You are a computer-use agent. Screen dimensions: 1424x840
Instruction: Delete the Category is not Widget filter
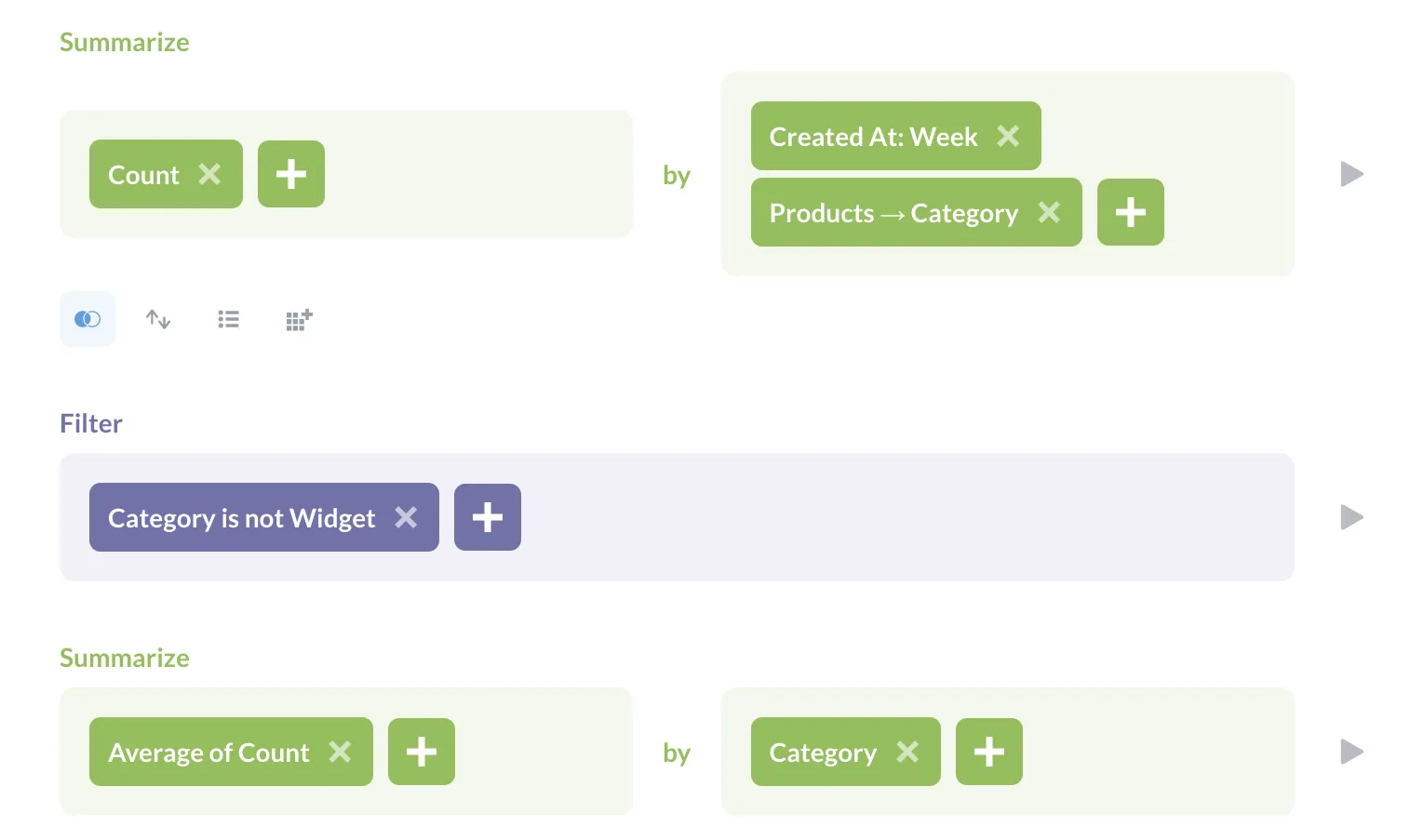tap(406, 517)
